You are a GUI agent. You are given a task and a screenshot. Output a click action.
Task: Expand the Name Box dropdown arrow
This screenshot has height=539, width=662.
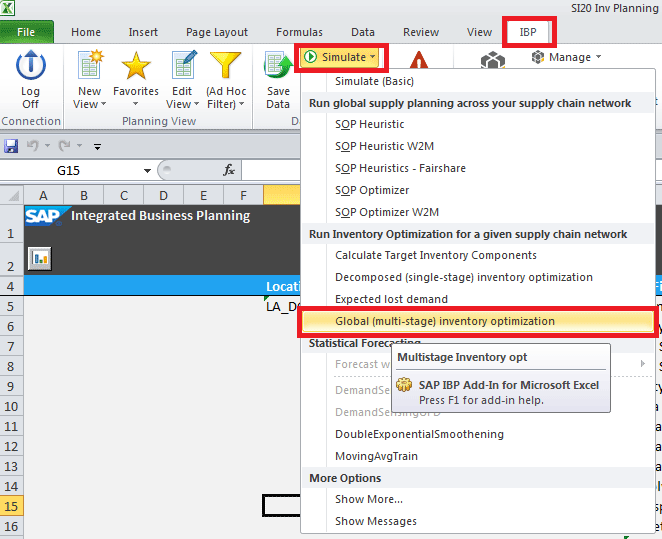click(148, 171)
